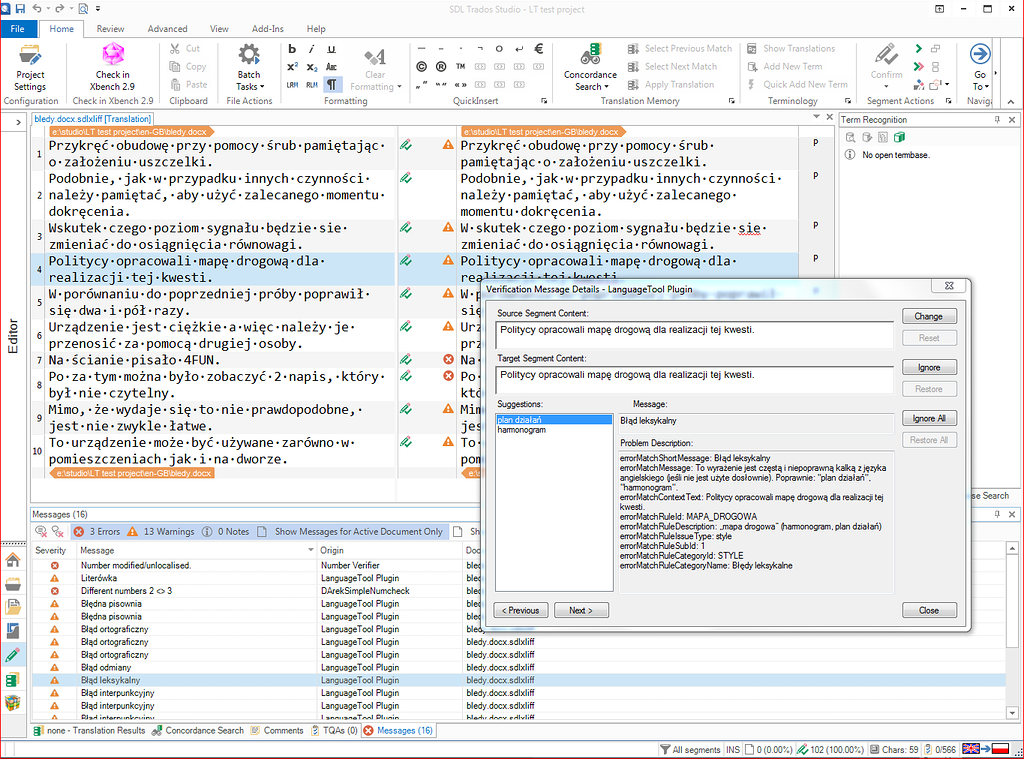Click Undo in quick access toolbar
1024x759 pixels.
tap(37, 8)
